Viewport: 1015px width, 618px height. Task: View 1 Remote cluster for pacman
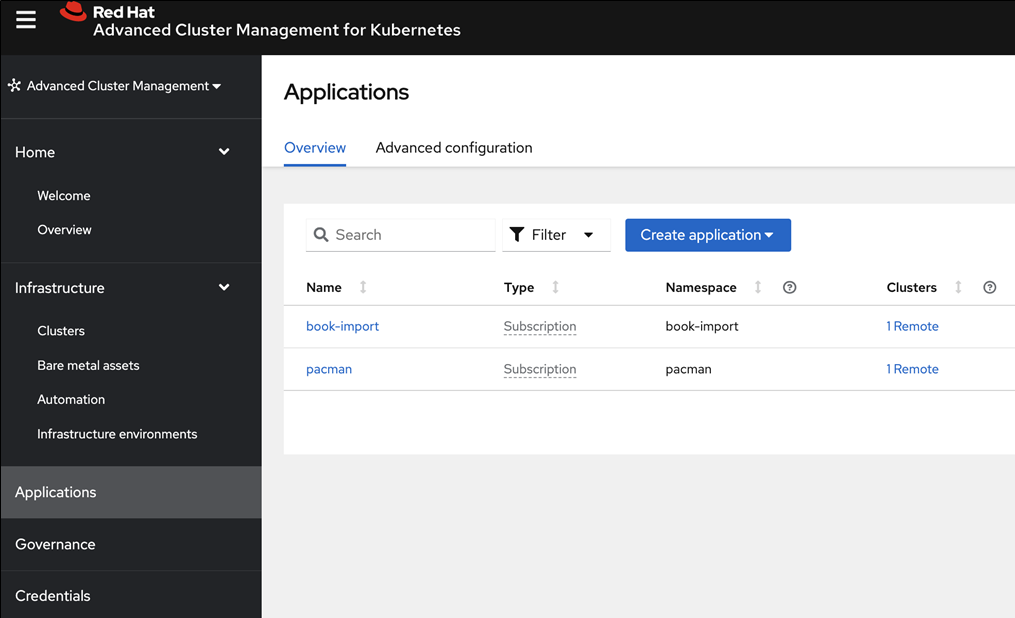[x=912, y=369]
